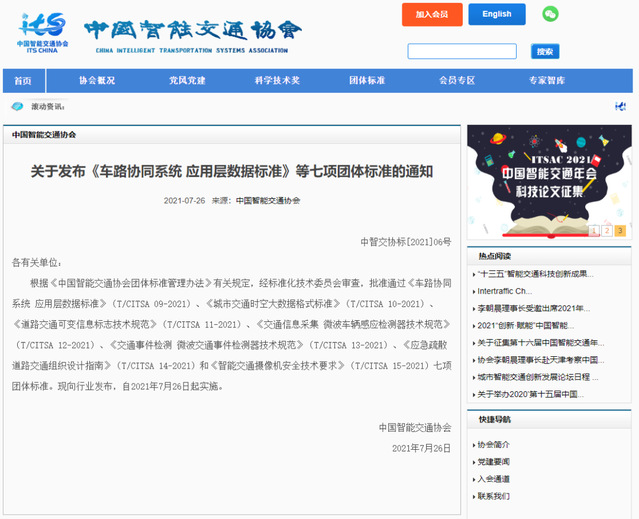Switch language with the English button
The width and height of the screenshot is (639, 519).
[x=496, y=14]
